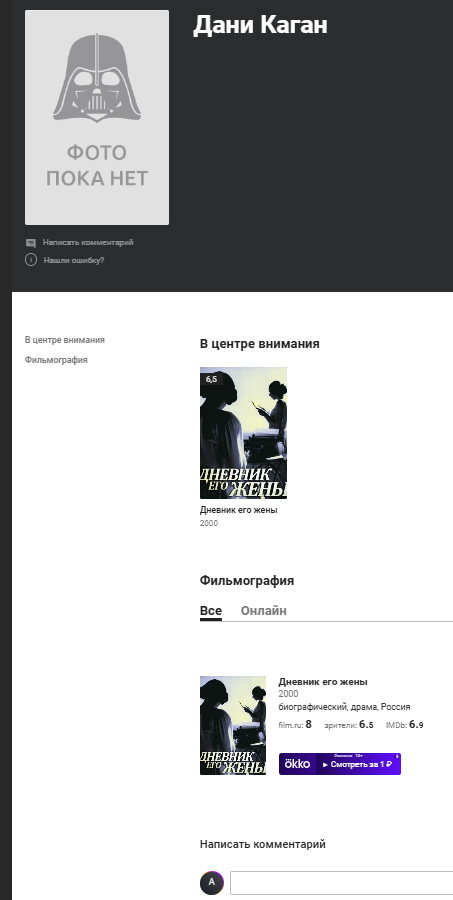Click the info icon beside Нашли ошибку
Viewport: 453px width, 900px height.
point(31,260)
